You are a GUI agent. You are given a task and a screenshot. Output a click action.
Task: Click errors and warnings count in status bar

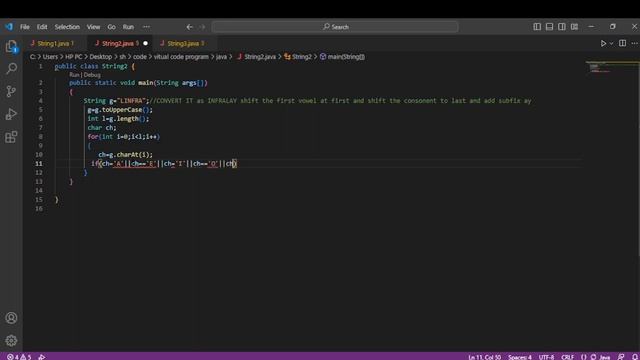[19, 357]
